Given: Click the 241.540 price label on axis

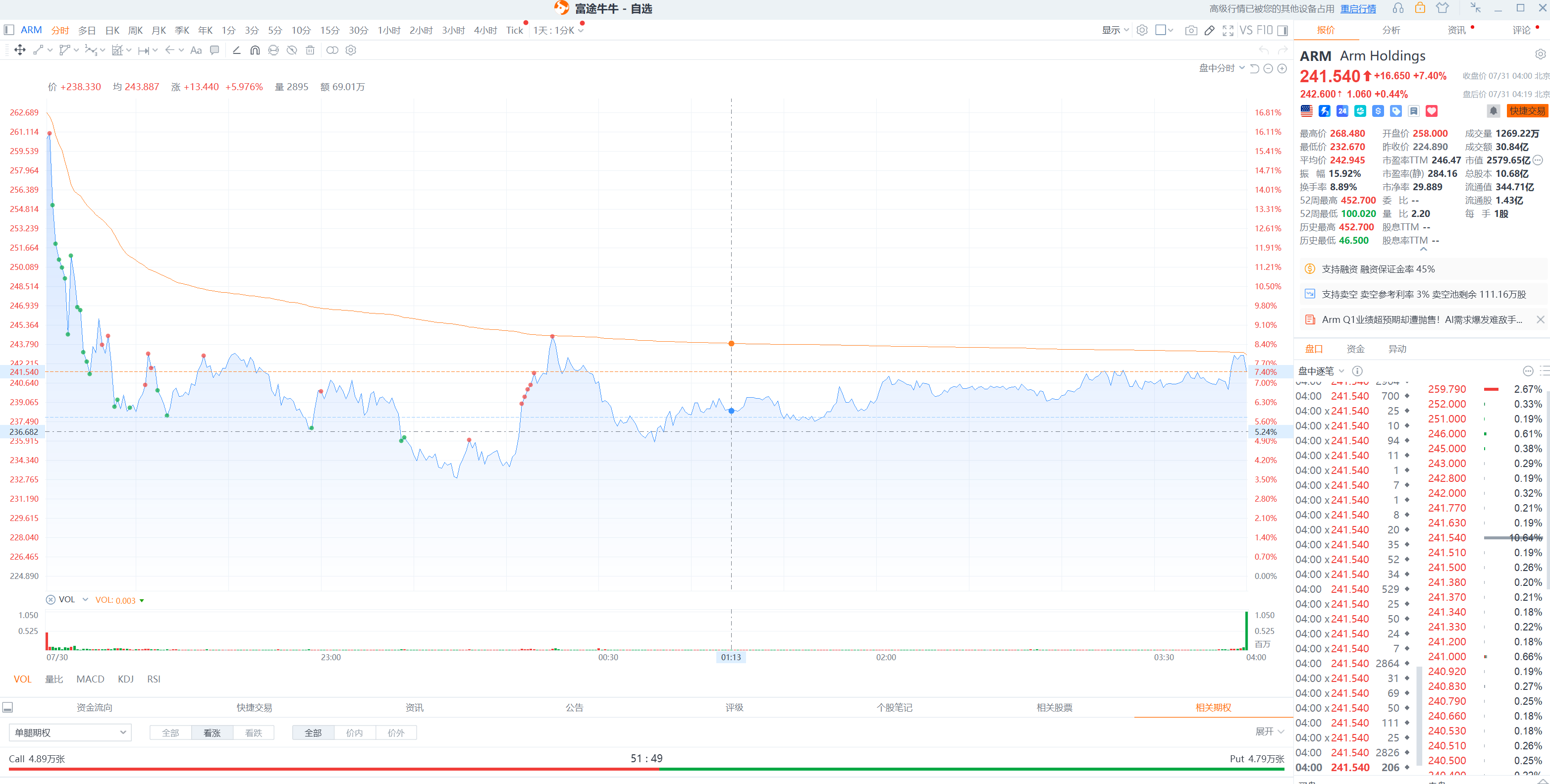Looking at the screenshot, I should coord(24,372).
